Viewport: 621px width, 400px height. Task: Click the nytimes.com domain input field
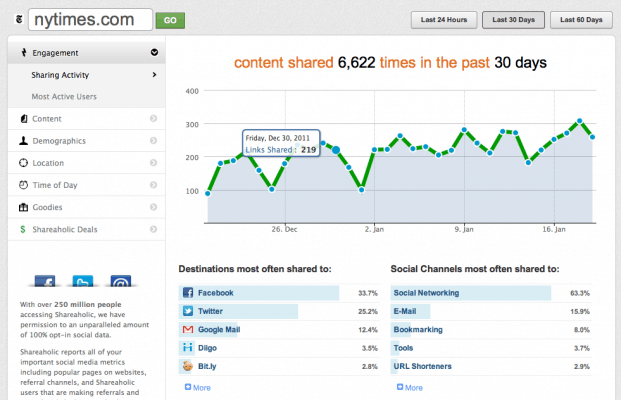[x=90, y=19]
